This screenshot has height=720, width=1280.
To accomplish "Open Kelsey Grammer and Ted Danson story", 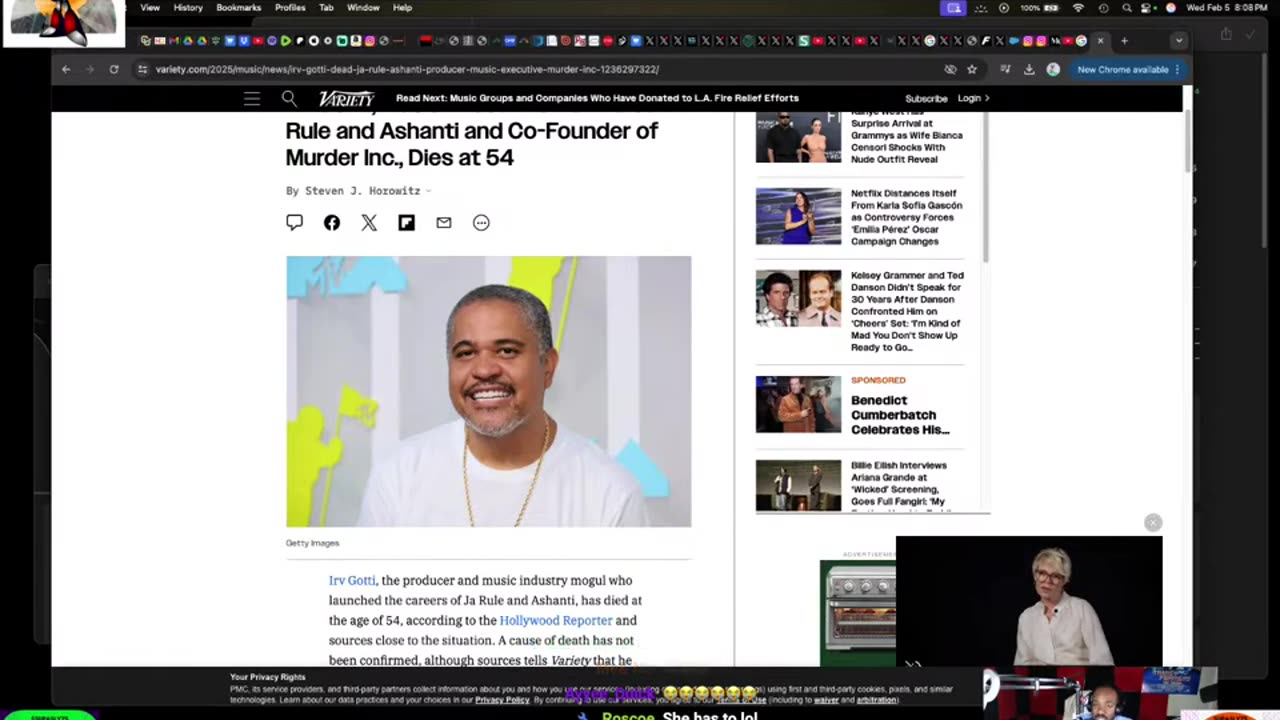I will pos(907,311).
